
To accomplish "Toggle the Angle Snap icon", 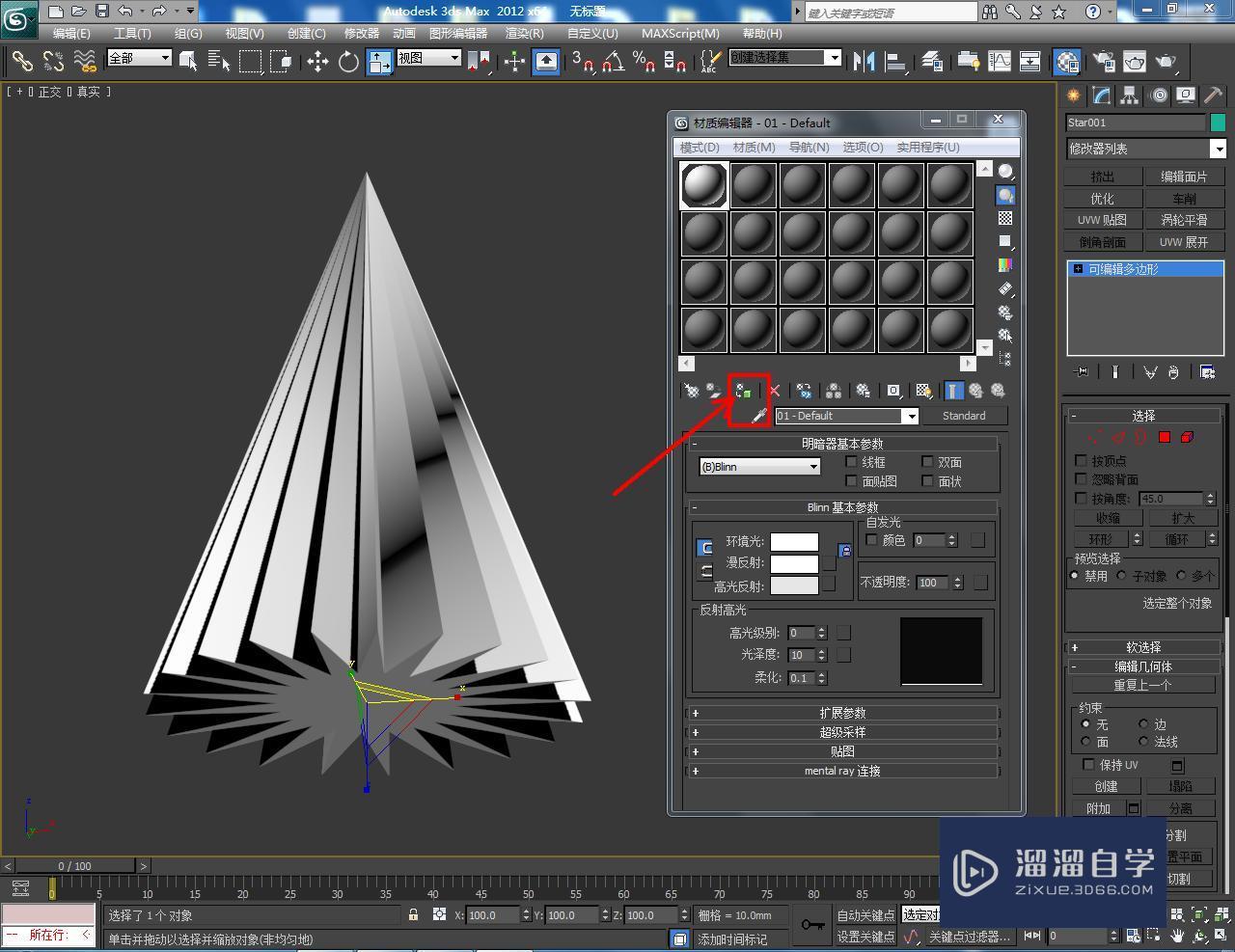I will click(x=614, y=62).
